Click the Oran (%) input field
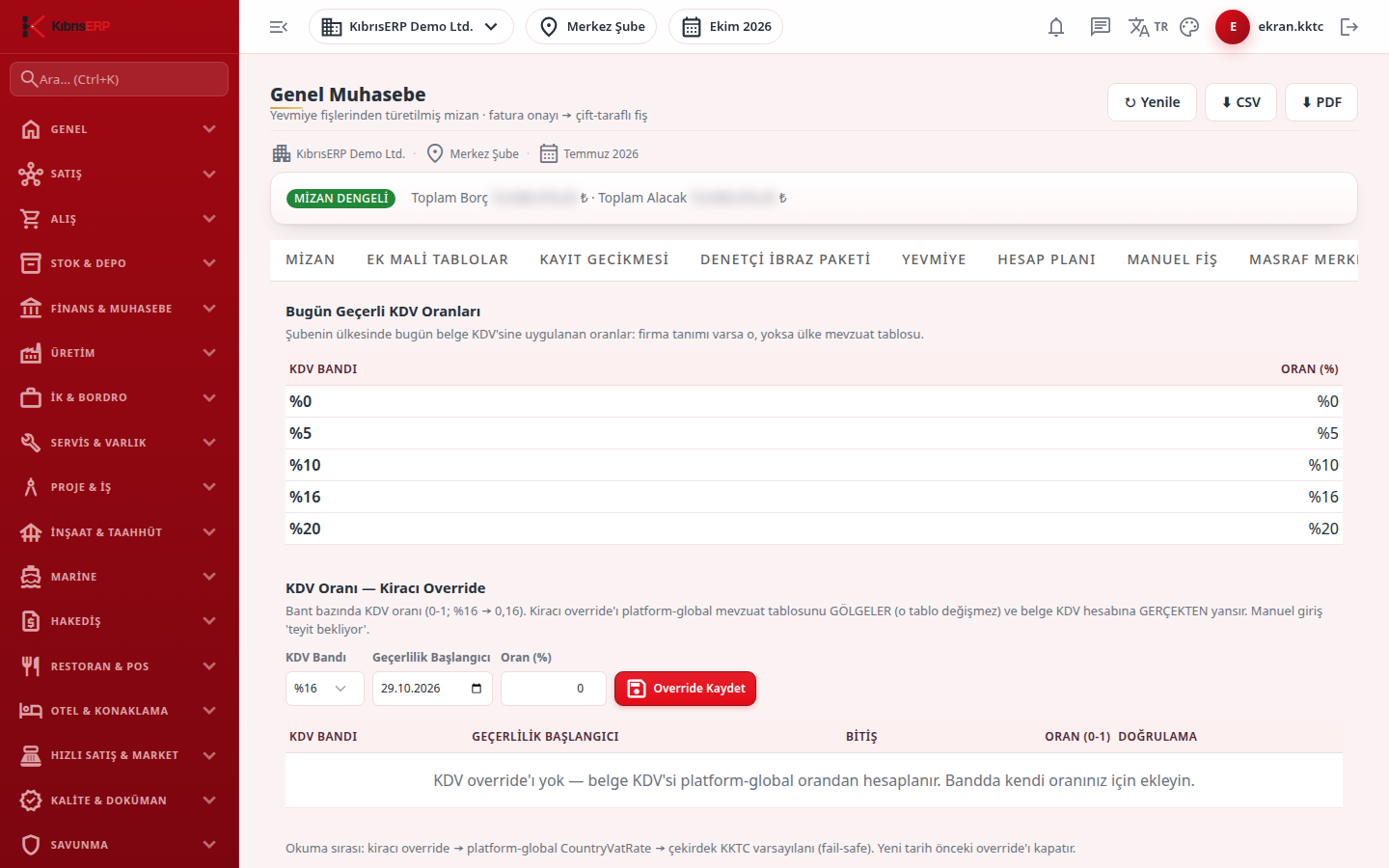 pyautogui.click(x=554, y=689)
